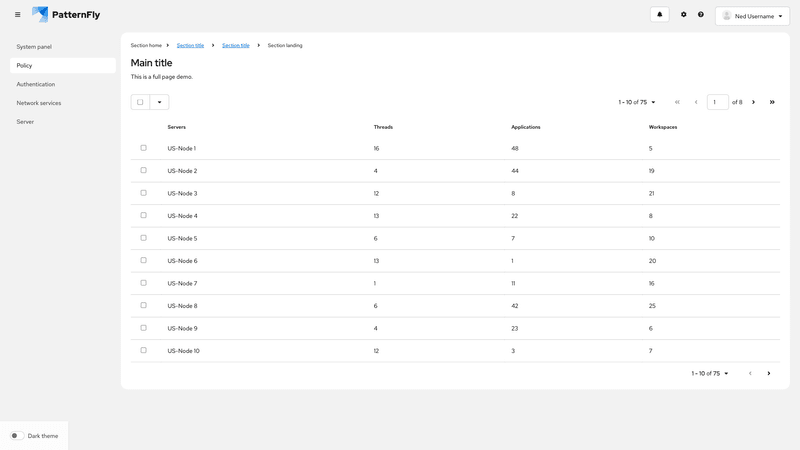Select the US-Node 9 row checkbox
The width and height of the screenshot is (800, 450).
click(143, 328)
